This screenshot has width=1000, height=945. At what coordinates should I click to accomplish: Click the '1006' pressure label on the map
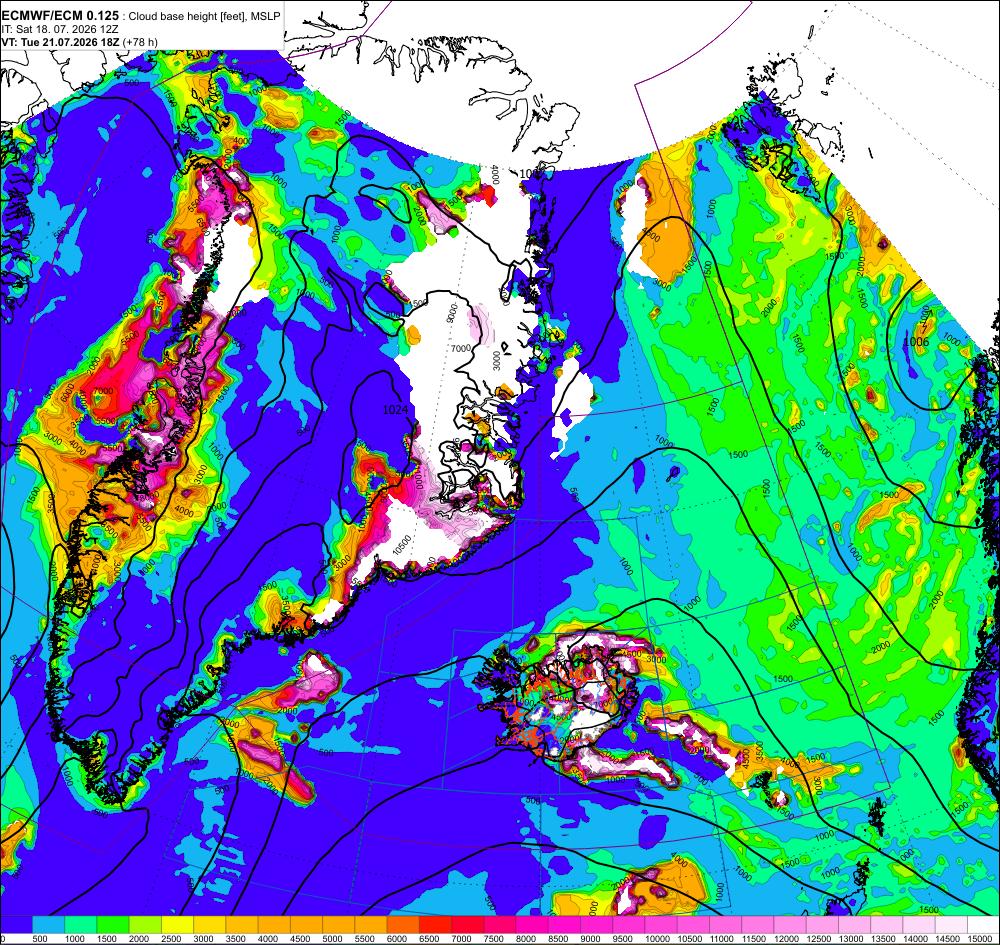point(916,342)
